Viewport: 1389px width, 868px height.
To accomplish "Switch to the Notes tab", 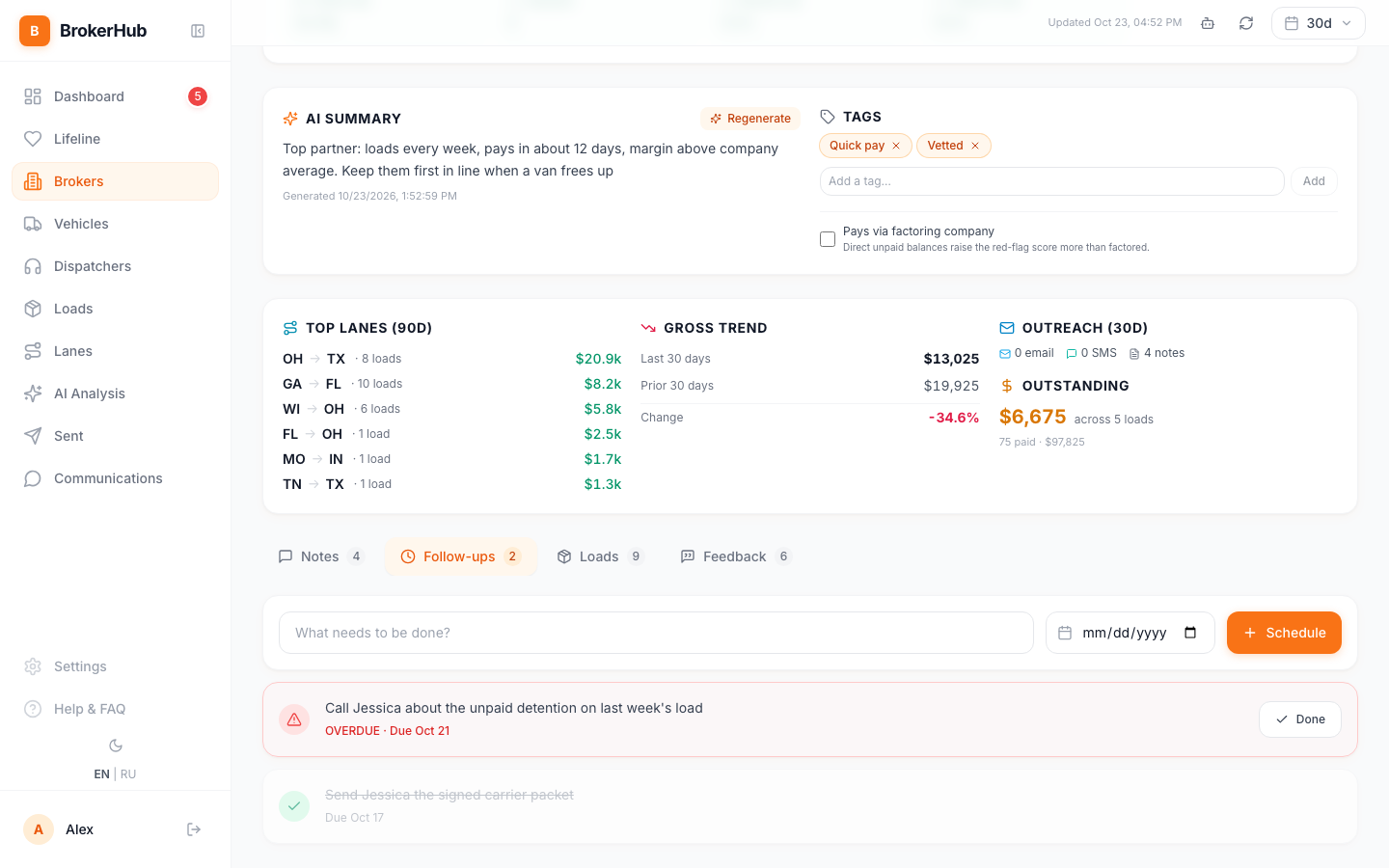I will point(321,556).
